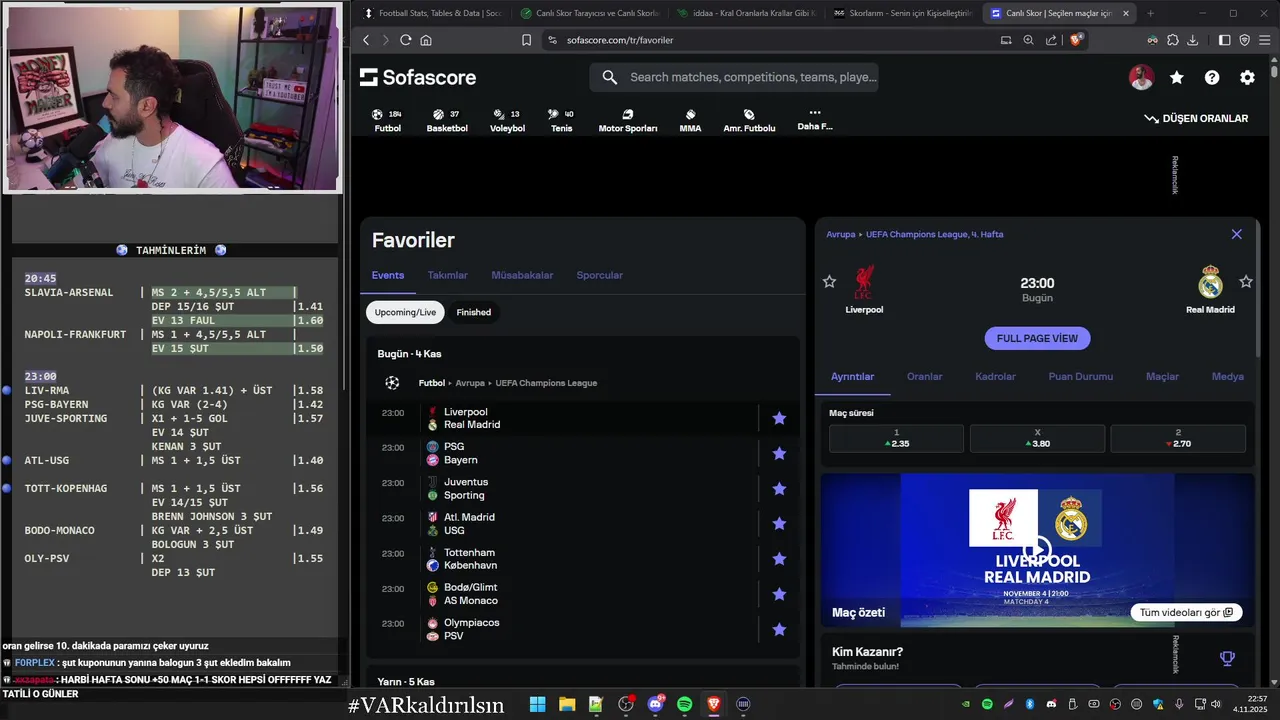Image resolution: width=1280 pixels, height=720 pixels.
Task: Open the Amr. Futbolu category
Action: point(749,121)
